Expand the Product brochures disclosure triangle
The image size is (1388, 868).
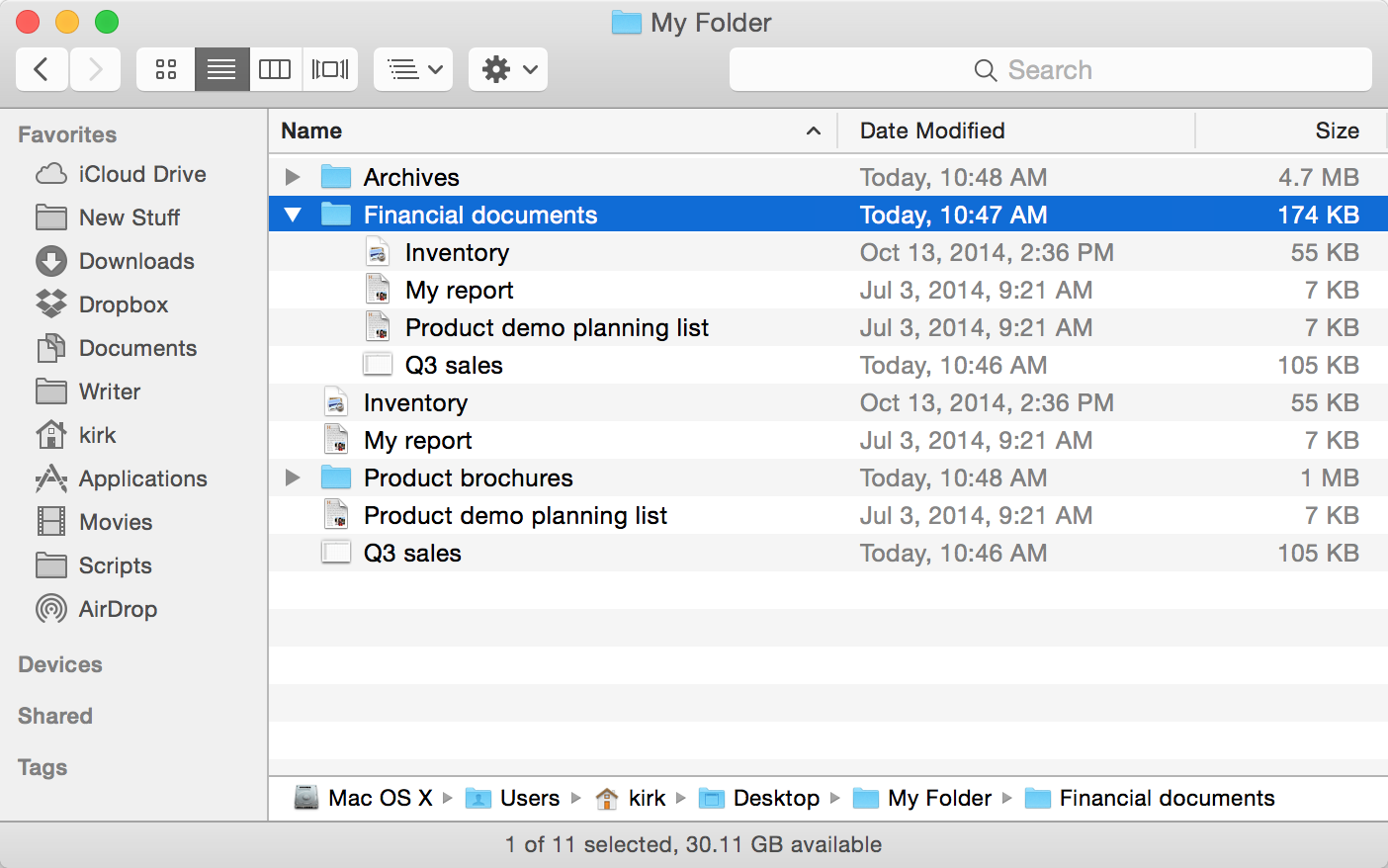(x=293, y=477)
